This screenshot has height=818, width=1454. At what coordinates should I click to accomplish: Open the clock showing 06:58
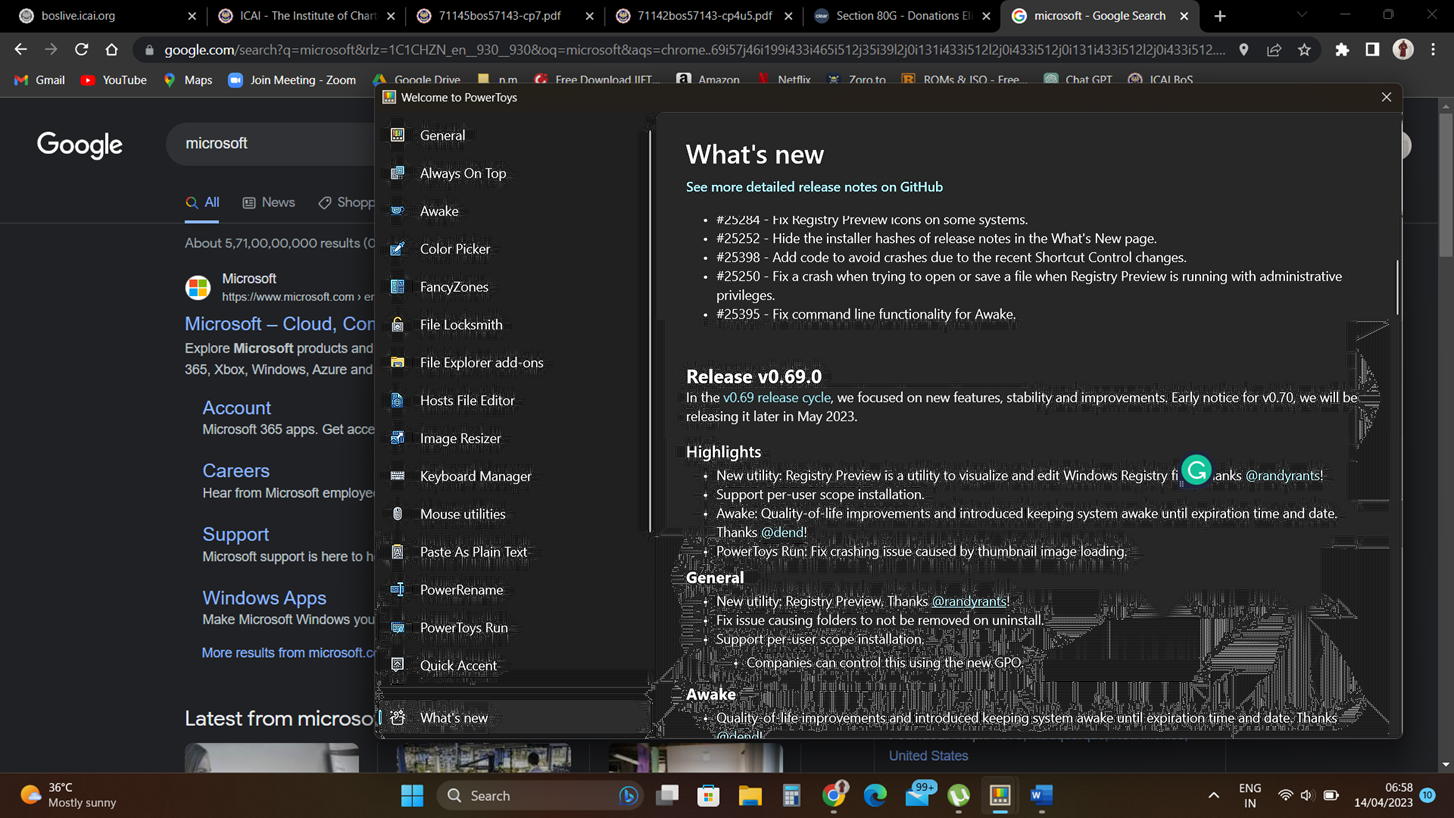coord(1385,796)
